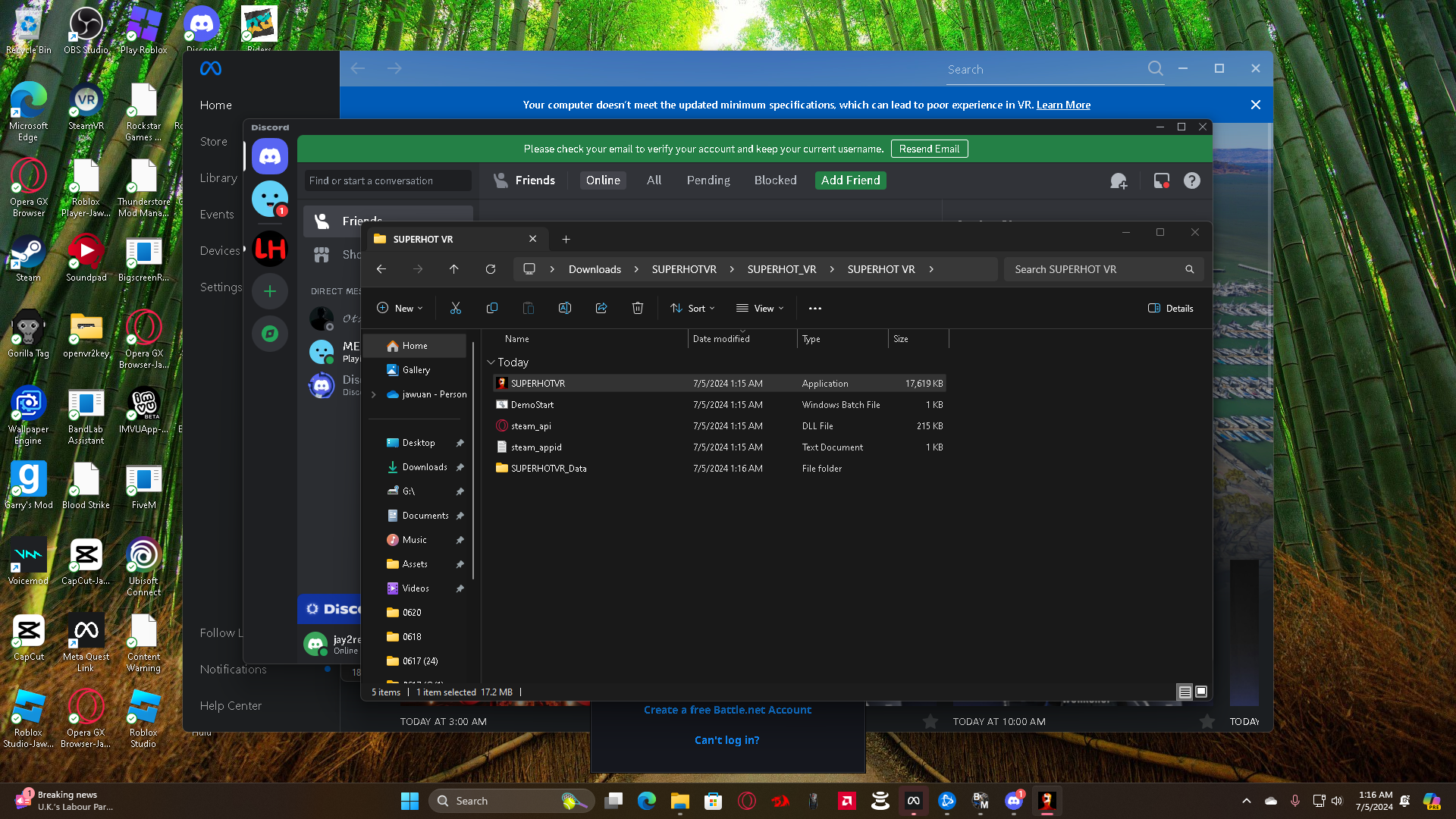This screenshot has height=819, width=1456.
Task: Show hidden system tray icons
Action: click(x=1246, y=801)
